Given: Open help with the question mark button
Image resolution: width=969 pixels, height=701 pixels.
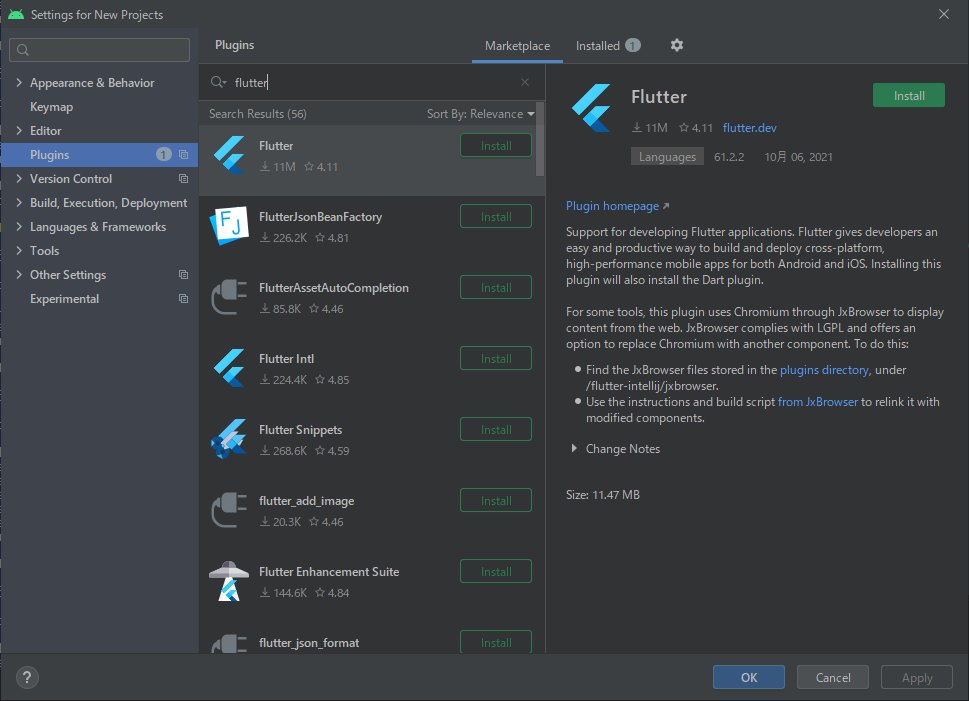Looking at the screenshot, I should 27,678.
